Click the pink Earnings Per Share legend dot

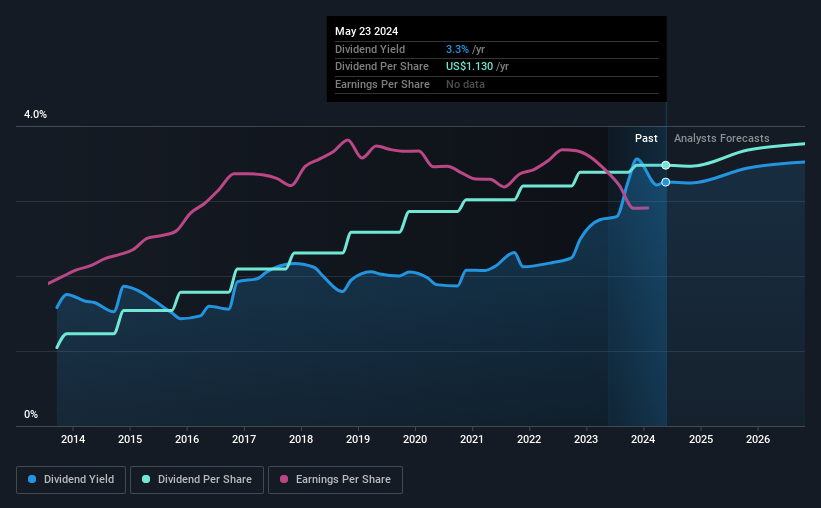coord(284,479)
